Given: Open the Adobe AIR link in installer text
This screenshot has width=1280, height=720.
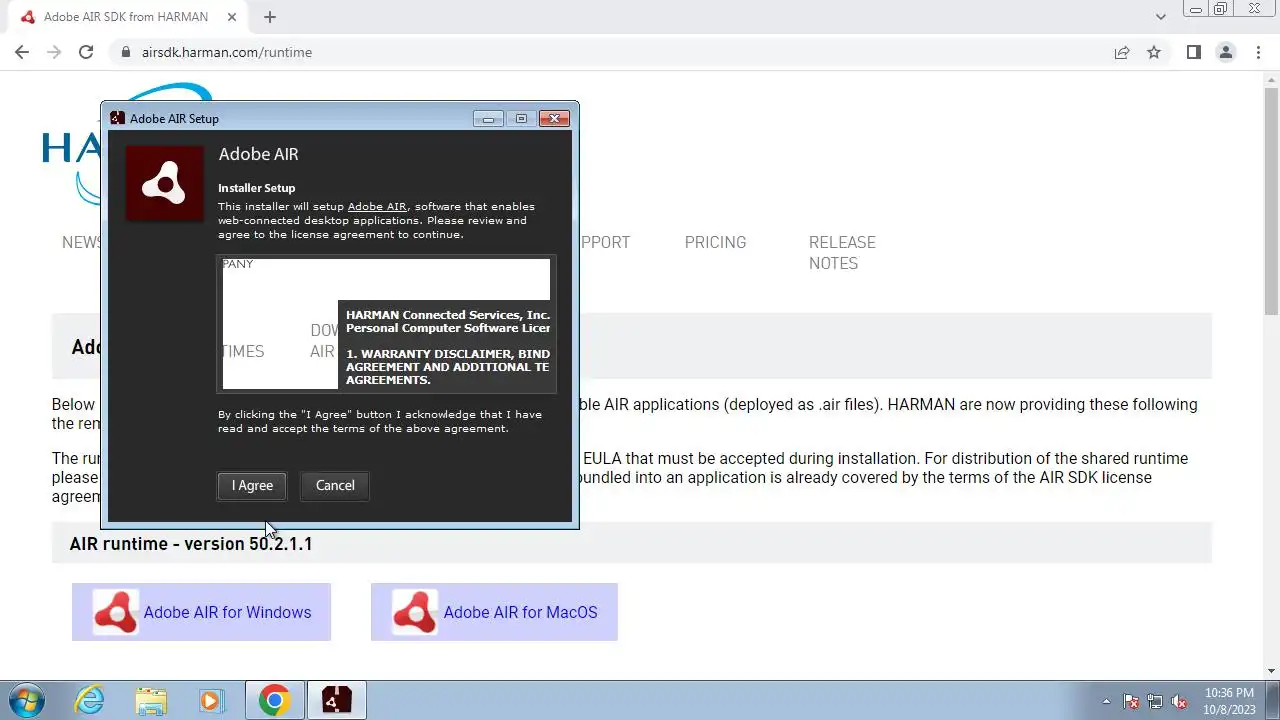Looking at the screenshot, I should coord(377,207).
